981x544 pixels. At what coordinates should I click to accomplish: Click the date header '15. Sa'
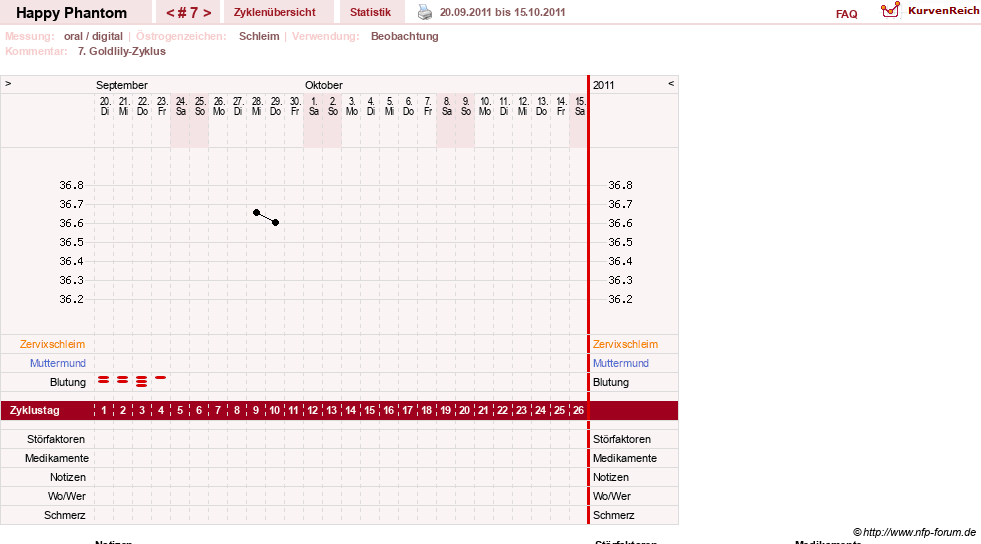pos(580,106)
